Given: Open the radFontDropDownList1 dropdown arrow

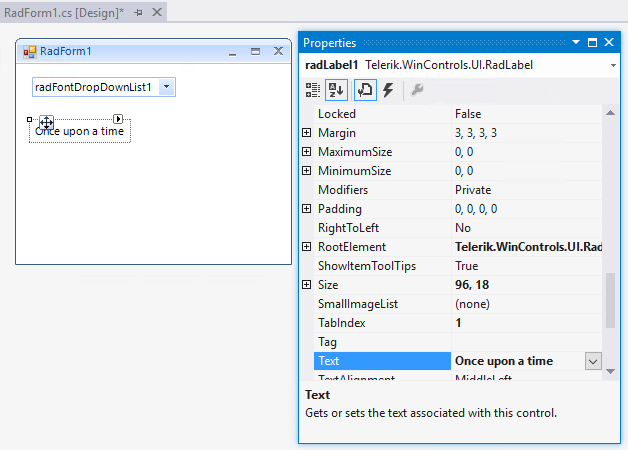Looking at the screenshot, I should (167, 87).
